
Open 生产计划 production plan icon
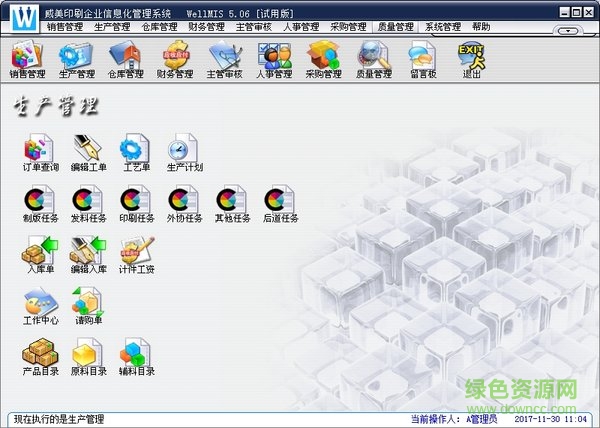[x=184, y=152]
